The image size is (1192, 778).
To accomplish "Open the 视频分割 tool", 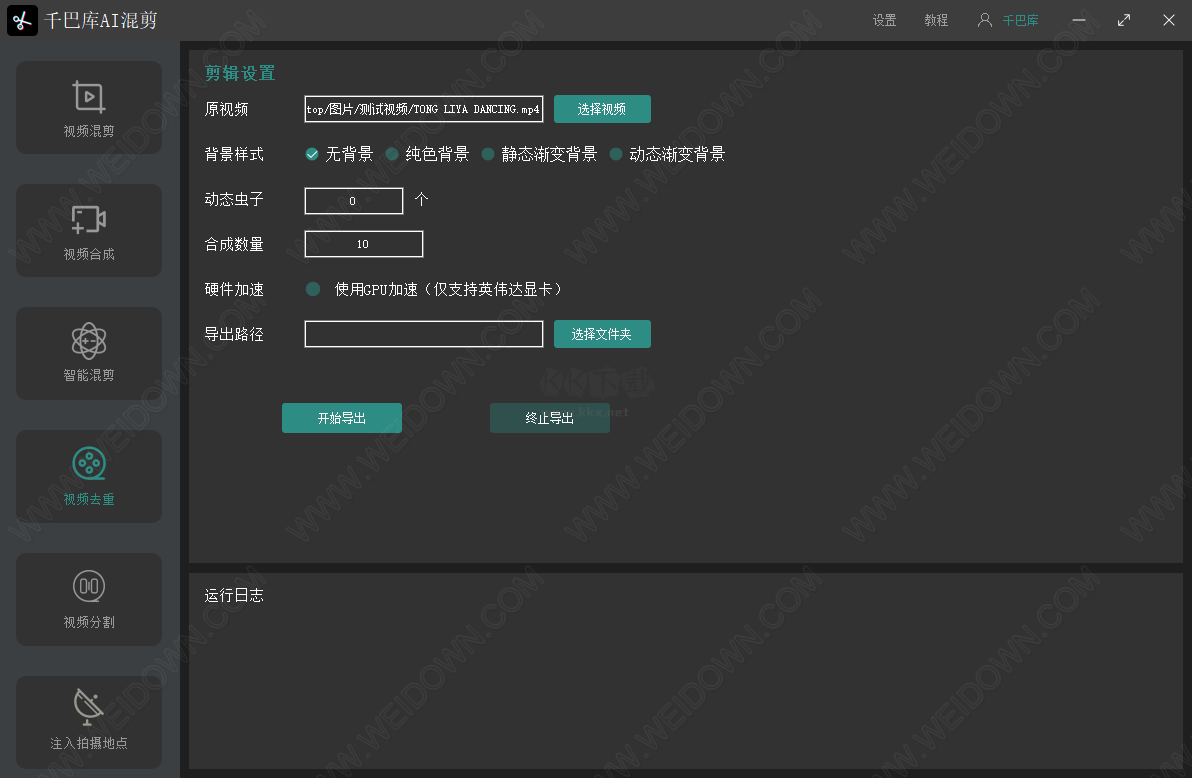I will [x=88, y=599].
